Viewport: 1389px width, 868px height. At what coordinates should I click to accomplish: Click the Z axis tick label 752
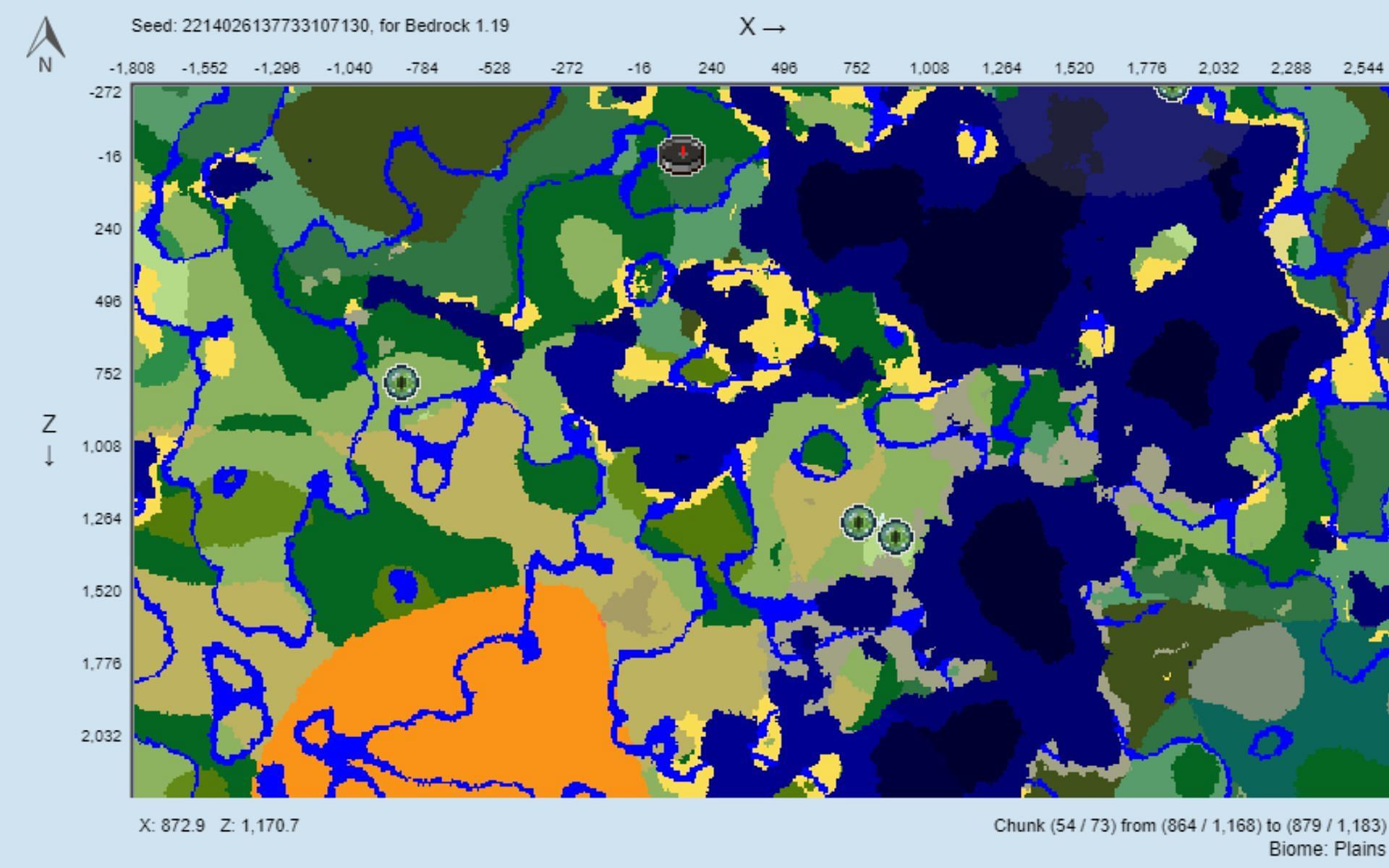[108, 373]
